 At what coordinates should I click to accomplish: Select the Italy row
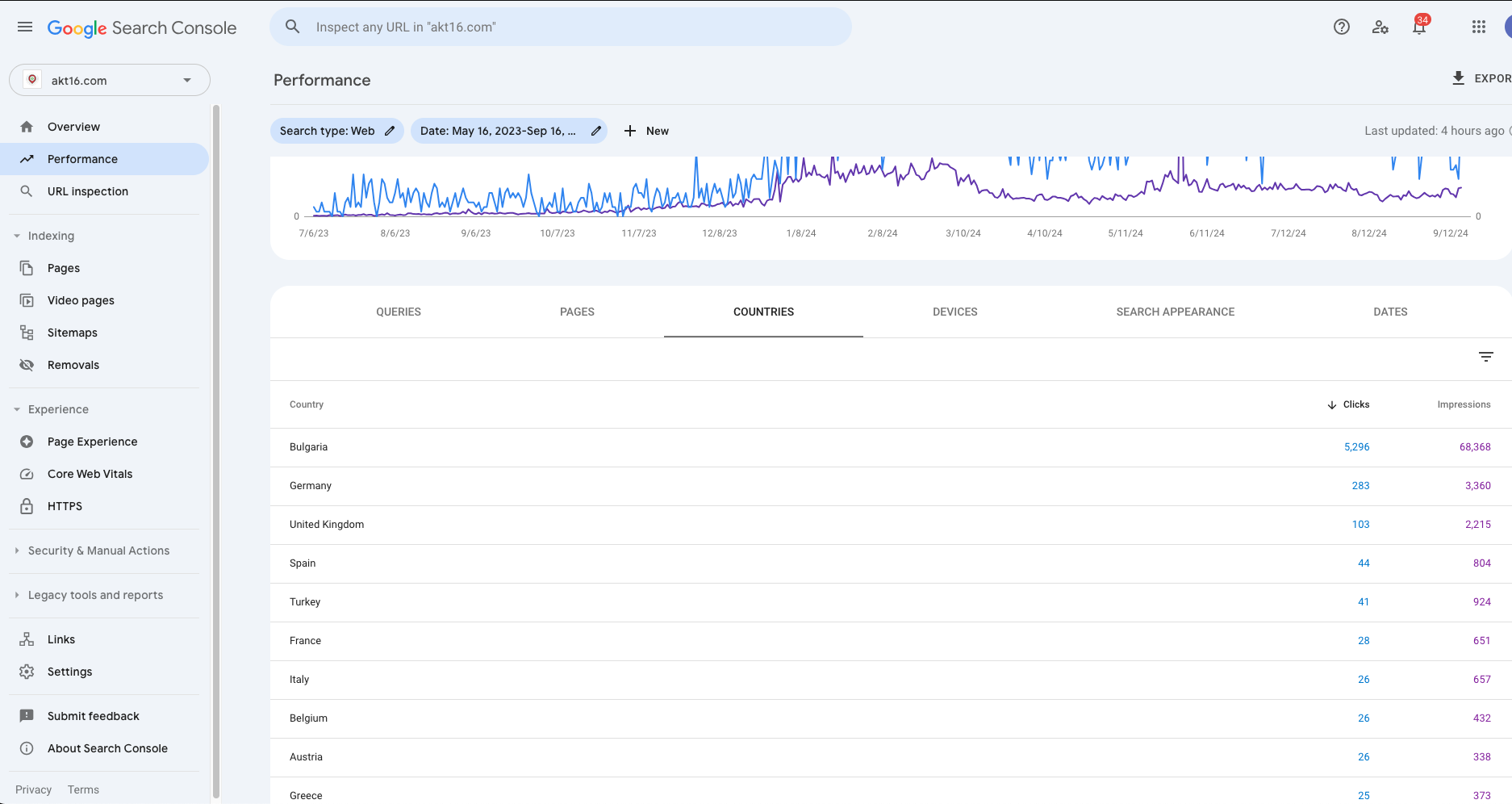(x=891, y=680)
